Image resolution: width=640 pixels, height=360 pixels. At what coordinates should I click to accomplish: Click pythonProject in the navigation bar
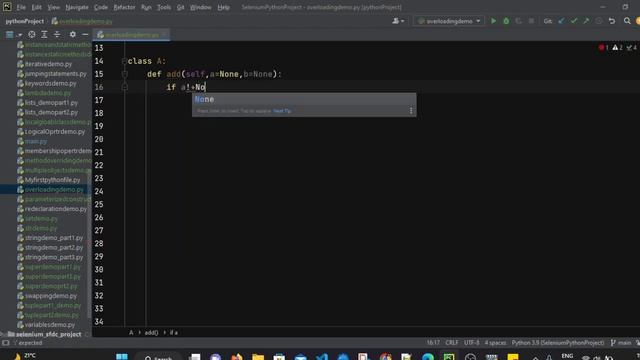[24, 21]
